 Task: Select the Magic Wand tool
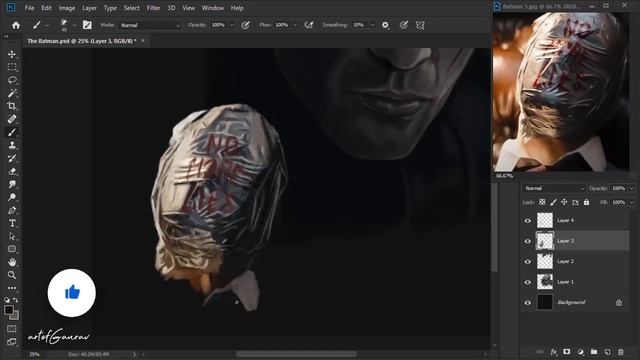point(12,93)
